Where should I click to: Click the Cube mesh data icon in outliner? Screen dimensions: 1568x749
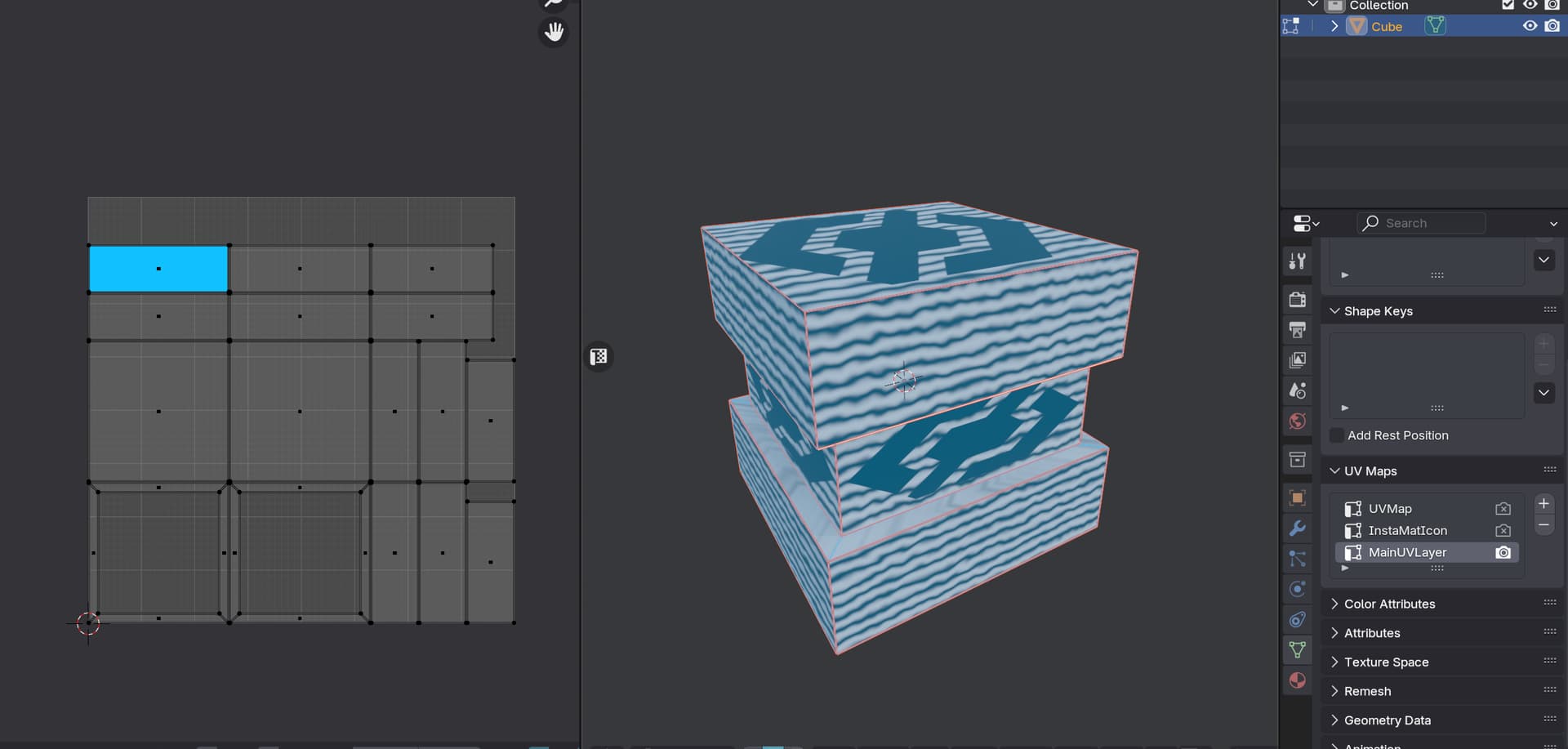tap(1435, 26)
